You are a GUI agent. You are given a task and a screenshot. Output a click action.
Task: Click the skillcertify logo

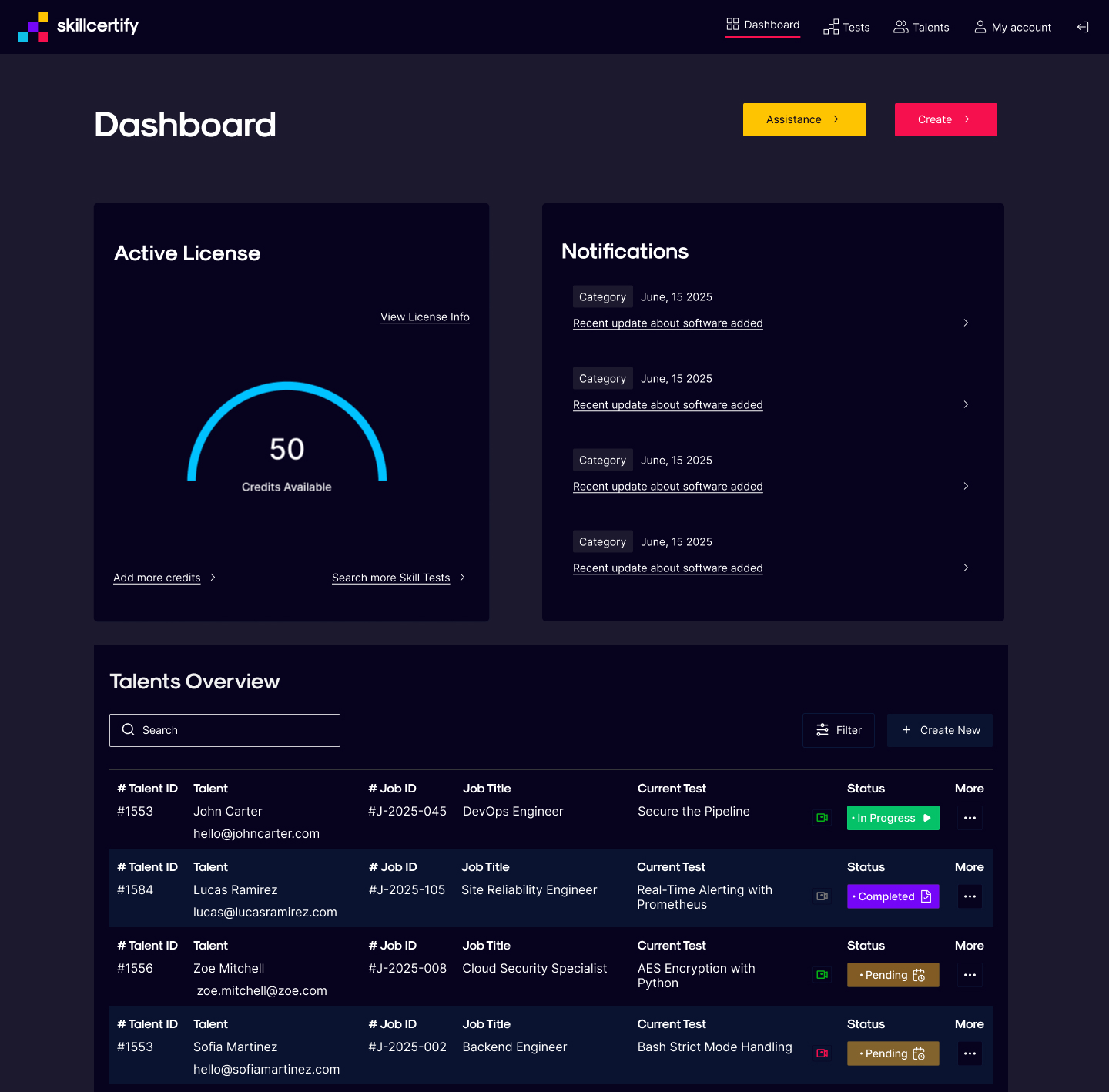click(x=79, y=26)
